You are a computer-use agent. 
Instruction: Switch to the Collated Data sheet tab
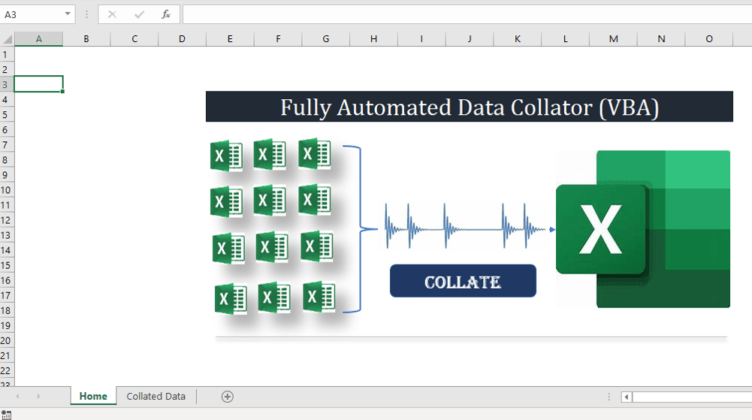coord(156,397)
